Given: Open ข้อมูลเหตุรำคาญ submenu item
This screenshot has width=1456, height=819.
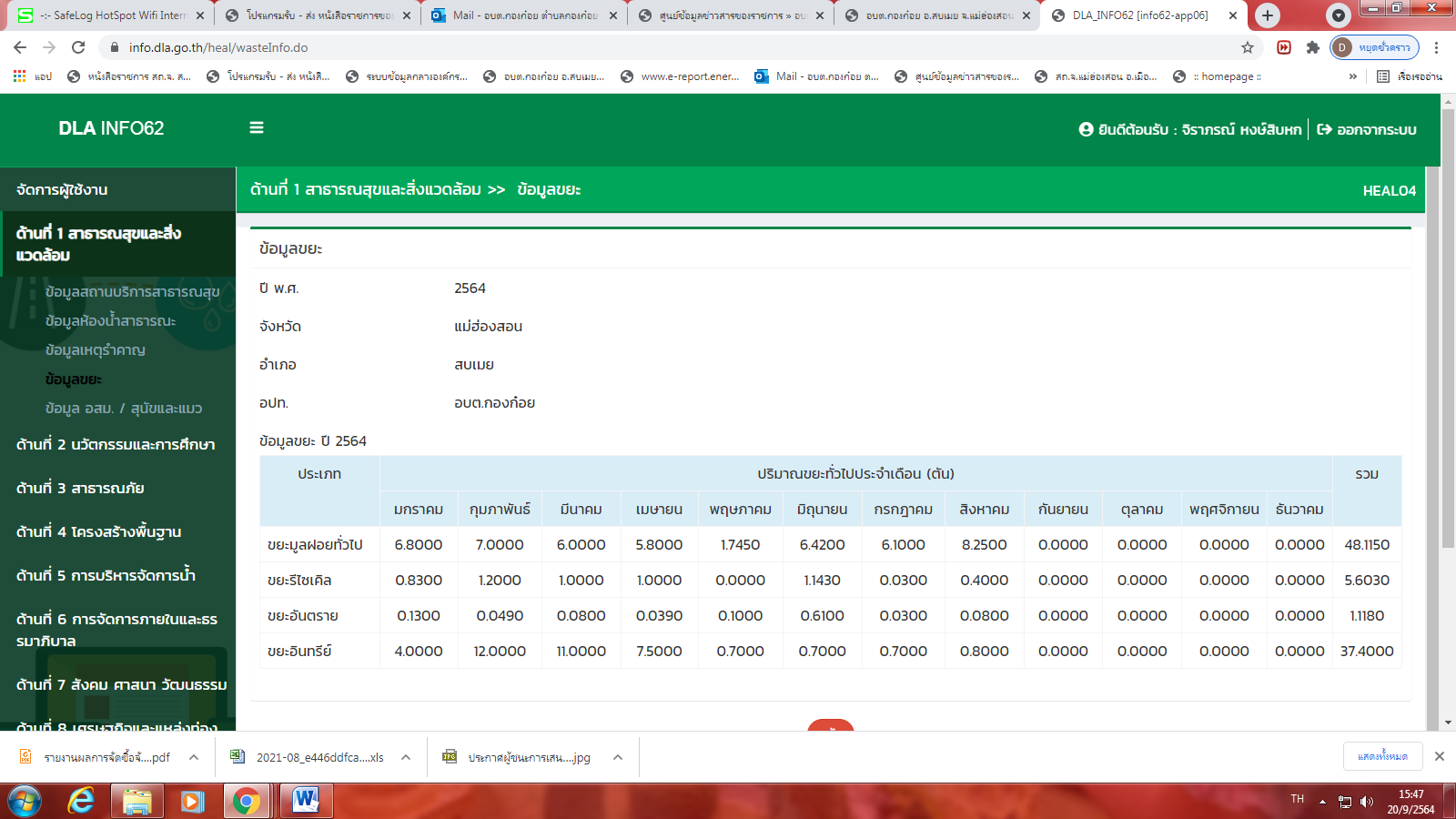Looking at the screenshot, I should [95, 349].
